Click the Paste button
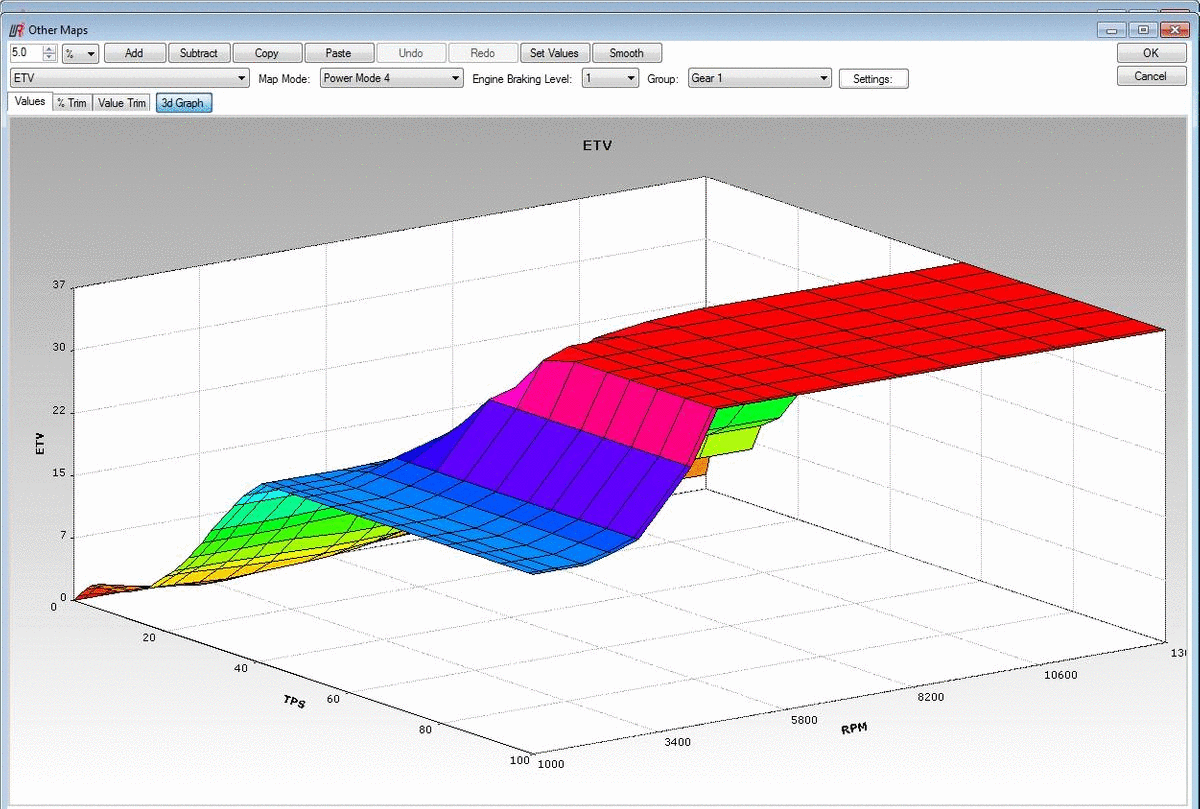Image resolution: width=1200 pixels, height=809 pixels. pyautogui.click(x=338, y=53)
